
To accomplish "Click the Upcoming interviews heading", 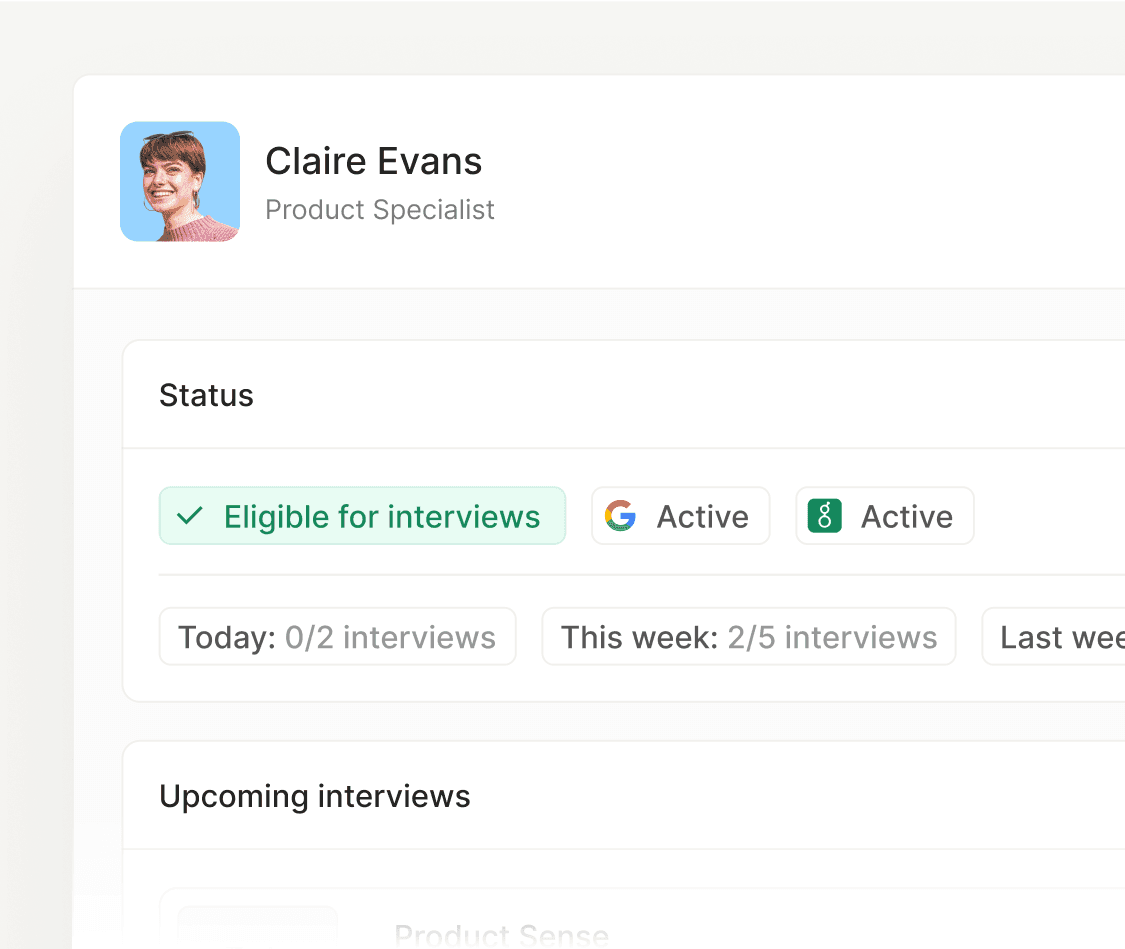I will point(314,796).
